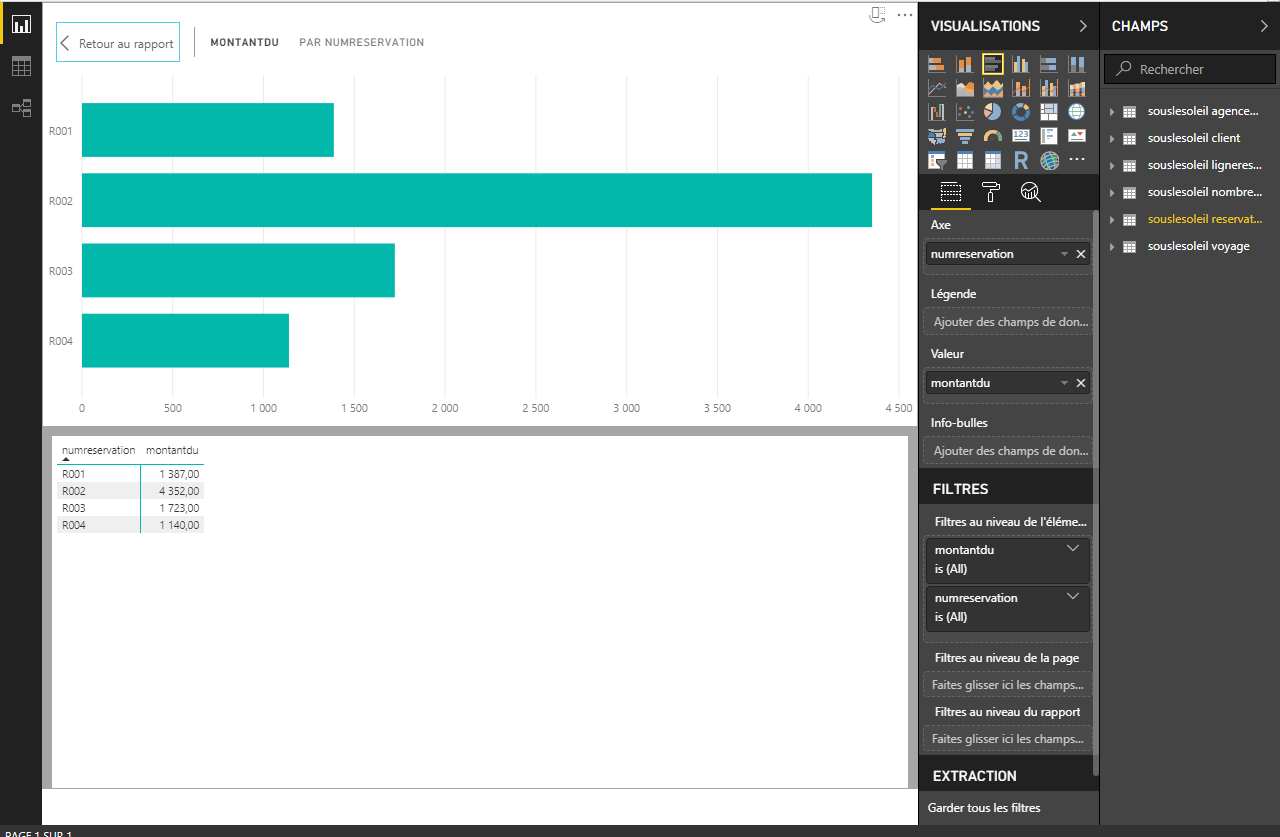The width and height of the screenshot is (1280, 837).
Task: Remove numreservation from Axe
Action: [x=1080, y=254]
